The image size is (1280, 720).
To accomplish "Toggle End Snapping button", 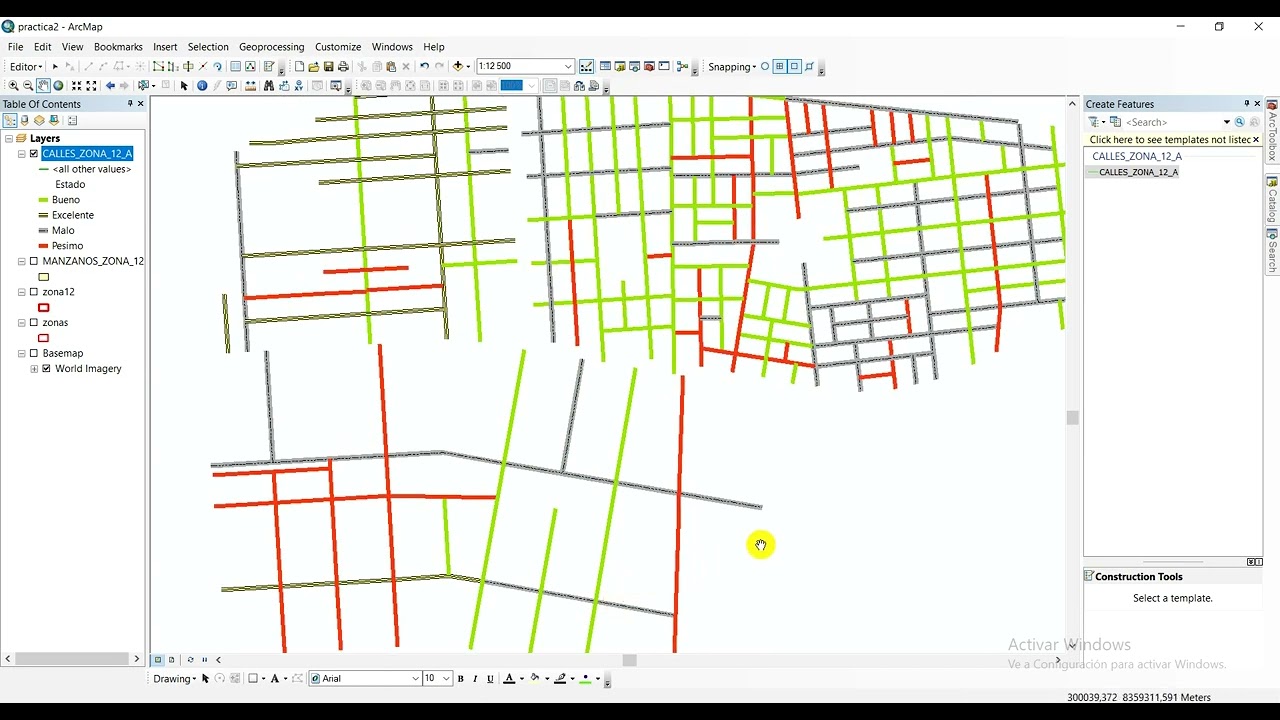I will tap(780, 67).
